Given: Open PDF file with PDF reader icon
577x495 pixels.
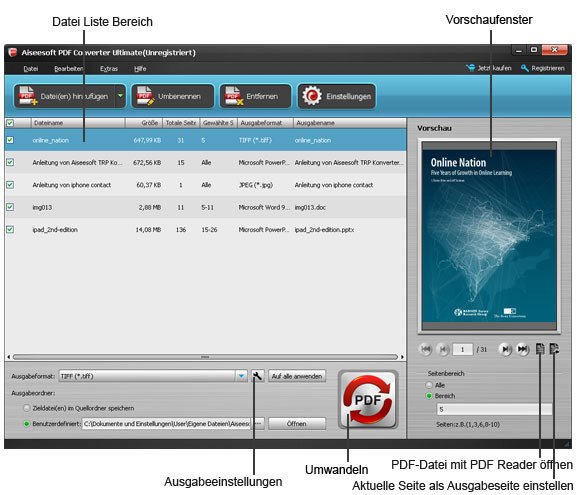Looking at the screenshot, I should pos(540,349).
